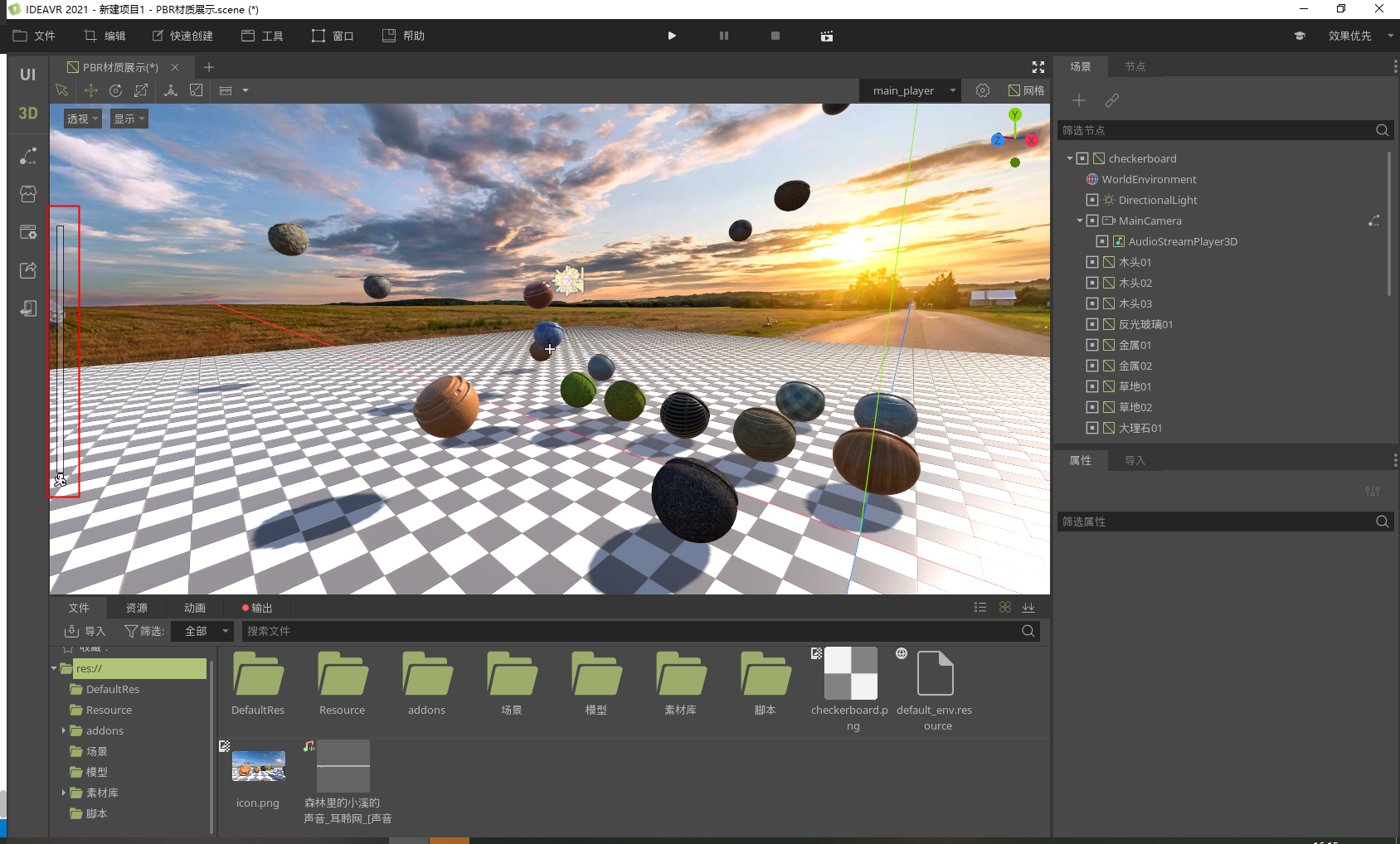This screenshot has width=1400, height=844.
Task: Open the 透视 perspective dropdown
Action: pyautogui.click(x=83, y=119)
